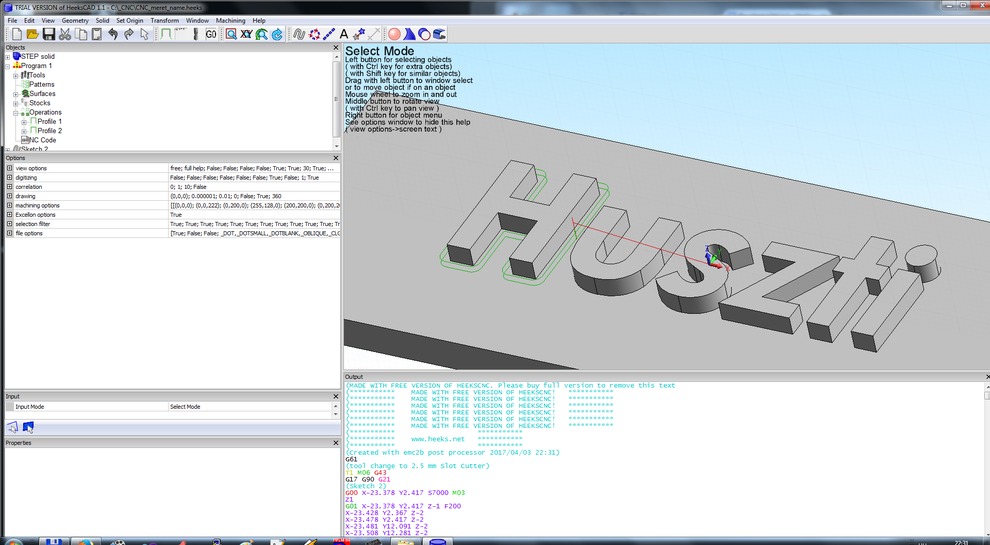Switch to the XY view icon
This screenshot has height=545, width=990.
click(246, 34)
